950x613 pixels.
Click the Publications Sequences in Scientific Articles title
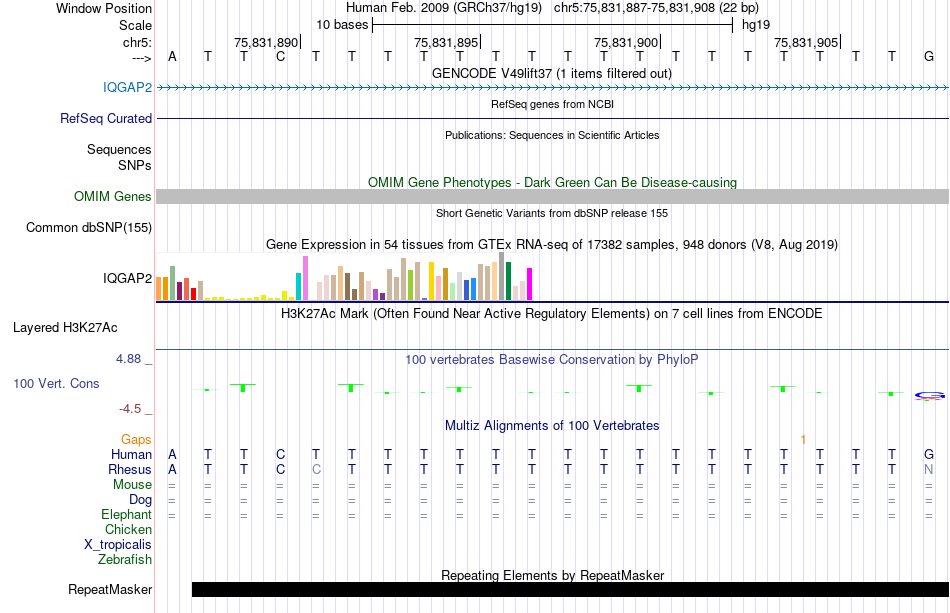tap(552, 135)
